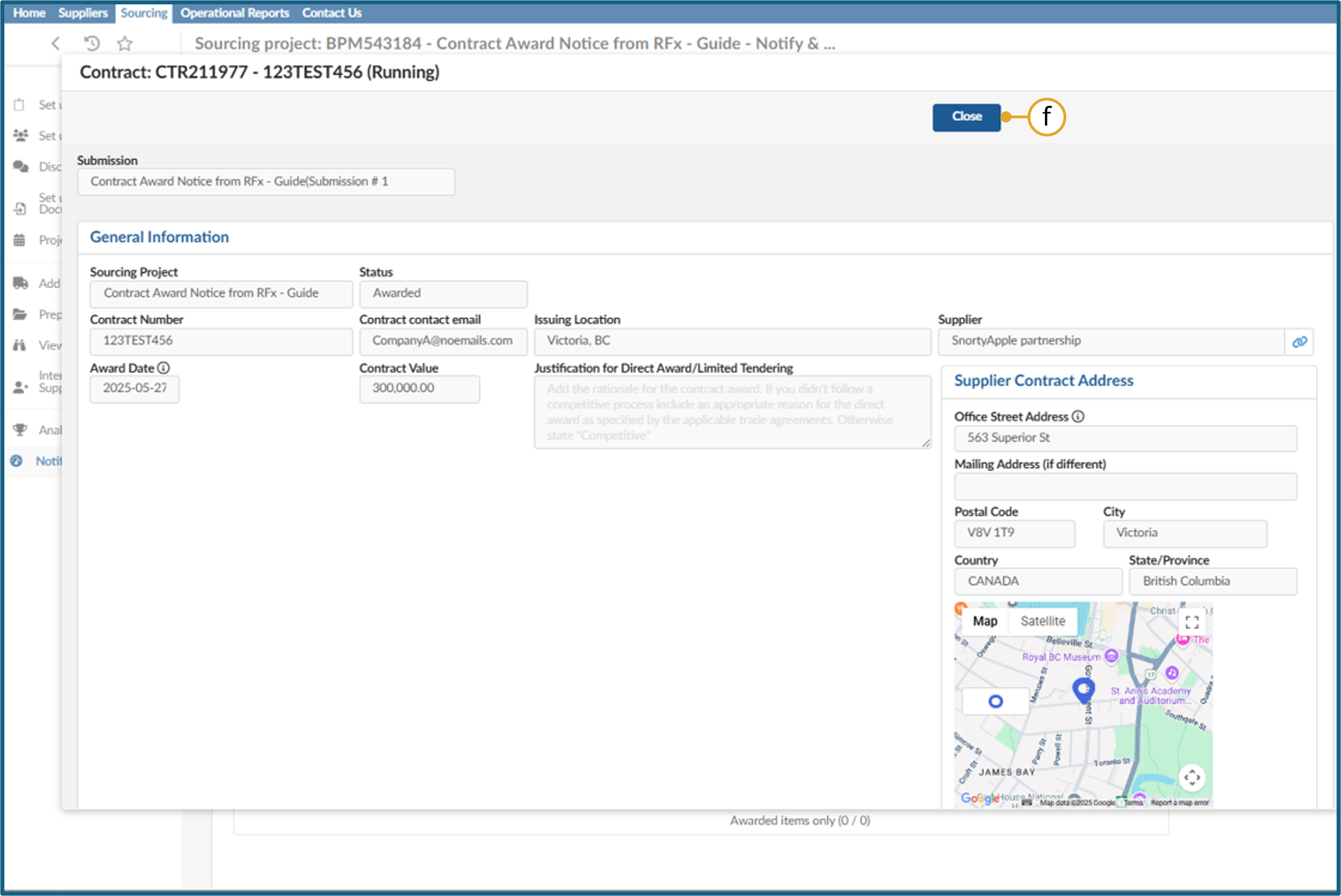This screenshot has width=1341, height=896.
Task: Click the open folder icon in sidebar
Action: point(20,314)
